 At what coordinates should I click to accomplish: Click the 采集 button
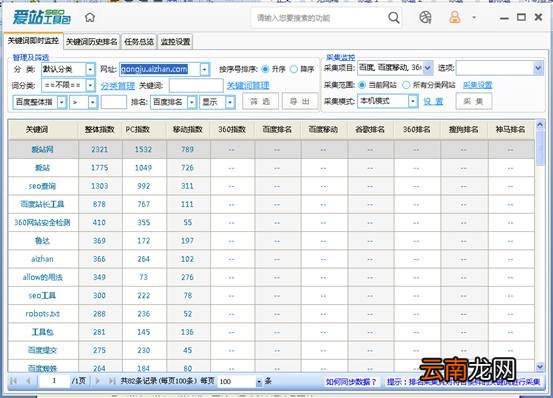pyautogui.click(x=474, y=102)
